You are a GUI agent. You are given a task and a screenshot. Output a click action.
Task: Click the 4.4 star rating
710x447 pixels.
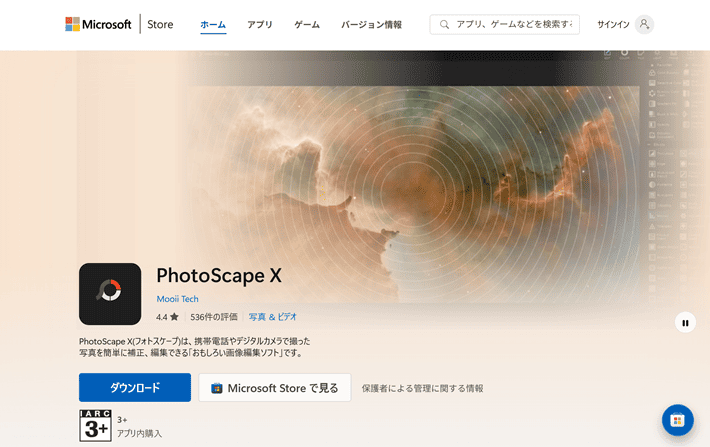pyautogui.click(x=167, y=317)
